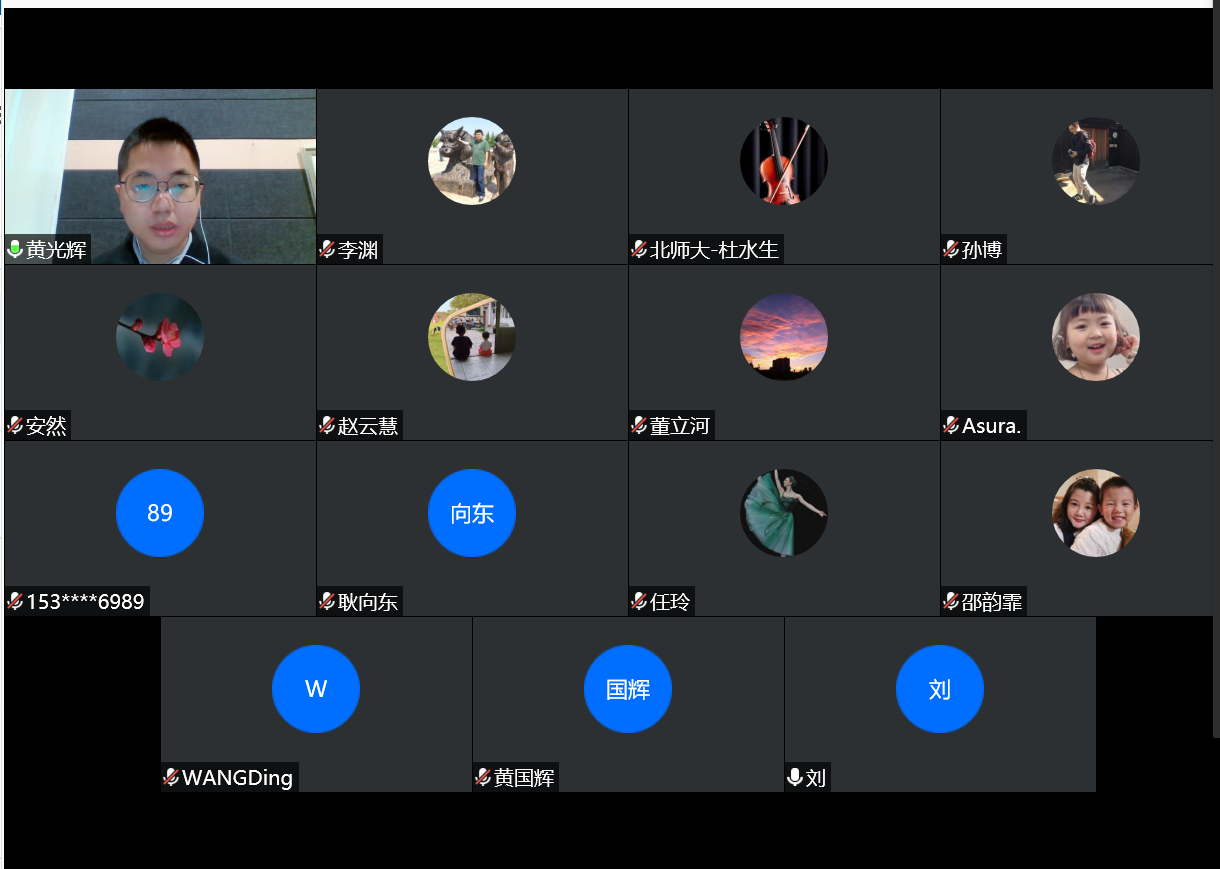Click the muted mic icon beside Asura.

tap(950, 425)
